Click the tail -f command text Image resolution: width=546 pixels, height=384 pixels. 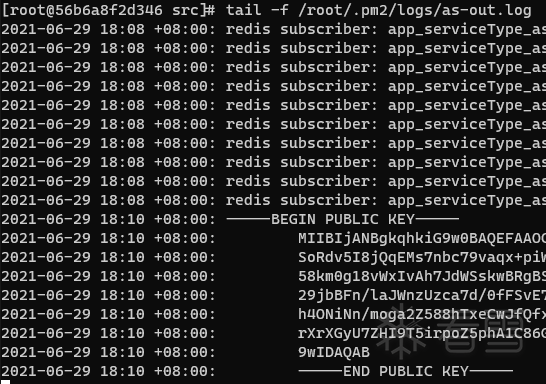point(257,10)
